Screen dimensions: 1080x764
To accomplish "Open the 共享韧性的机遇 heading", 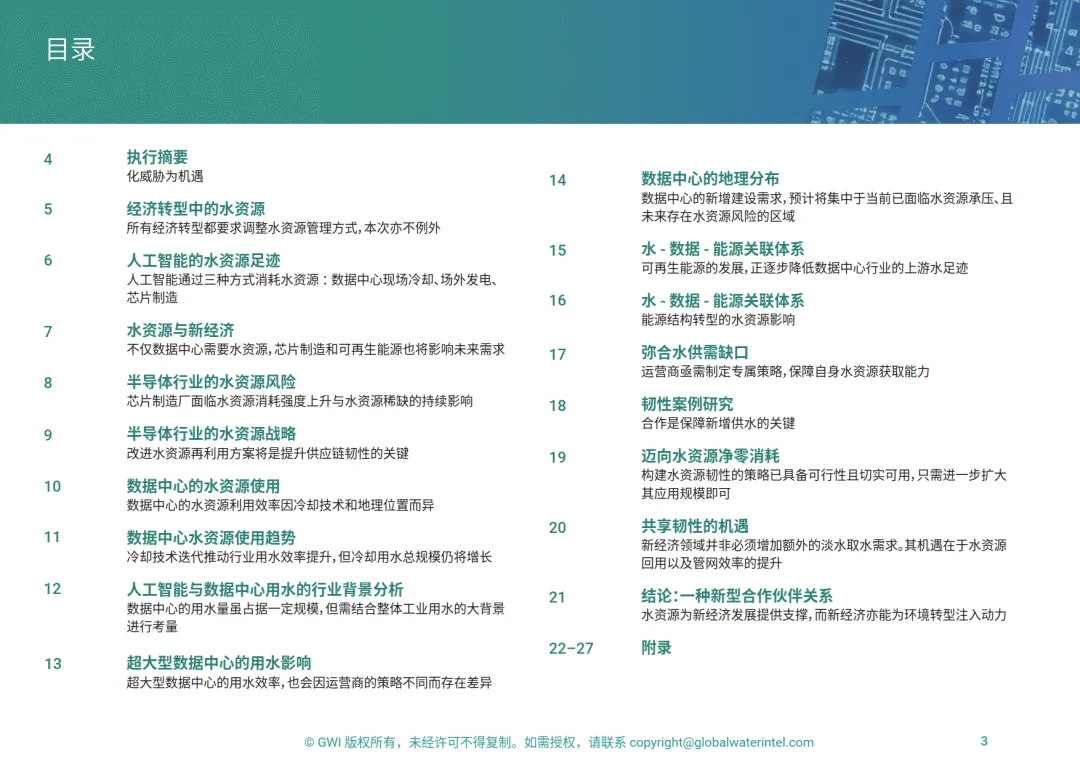I will pyautogui.click(x=695, y=526).
